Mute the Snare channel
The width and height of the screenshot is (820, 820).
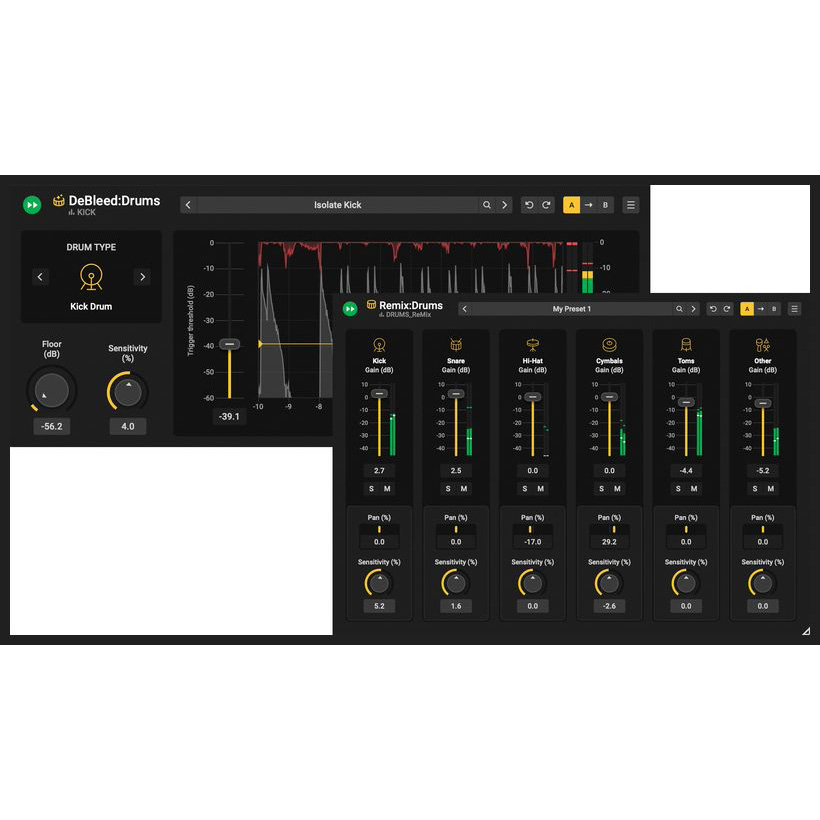tap(464, 488)
